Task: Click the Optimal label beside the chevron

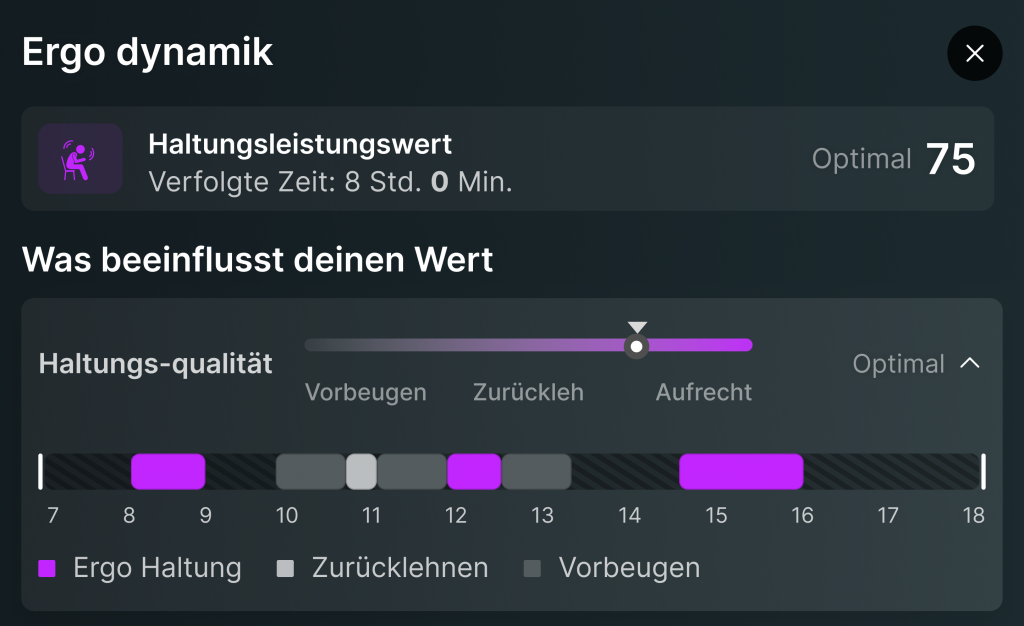Action: pyautogui.click(x=898, y=364)
